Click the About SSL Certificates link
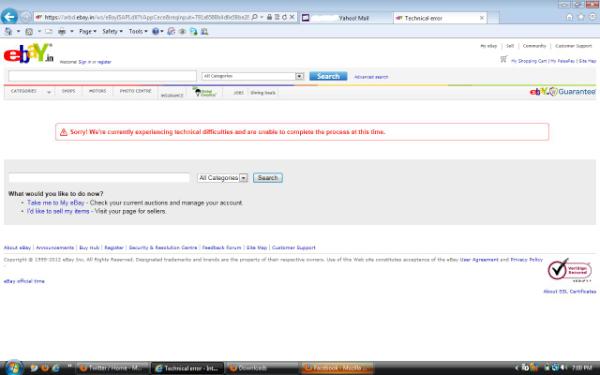Viewport: 600px width, 375px height. coord(570,292)
